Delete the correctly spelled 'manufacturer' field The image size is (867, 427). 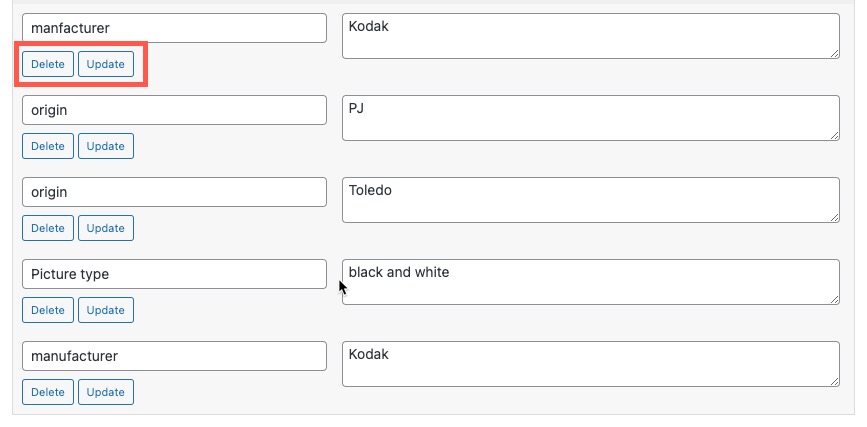point(47,392)
